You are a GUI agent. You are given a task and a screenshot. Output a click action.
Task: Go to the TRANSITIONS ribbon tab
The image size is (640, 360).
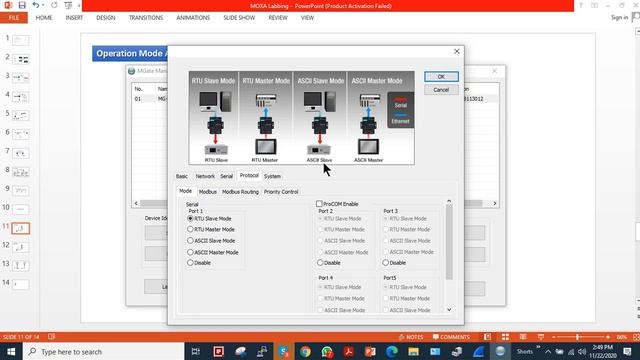[x=146, y=18]
